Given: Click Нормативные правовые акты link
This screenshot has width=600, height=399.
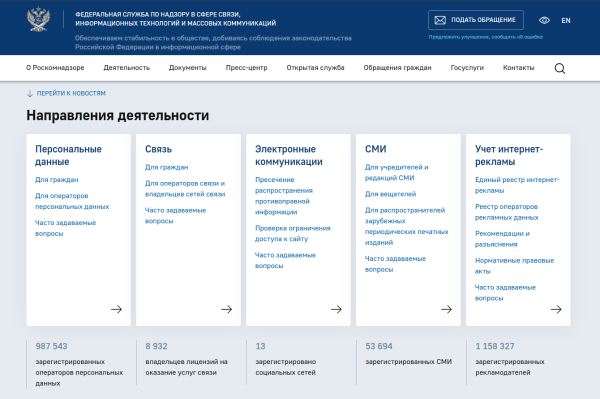Looking at the screenshot, I should [x=514, y=265].
